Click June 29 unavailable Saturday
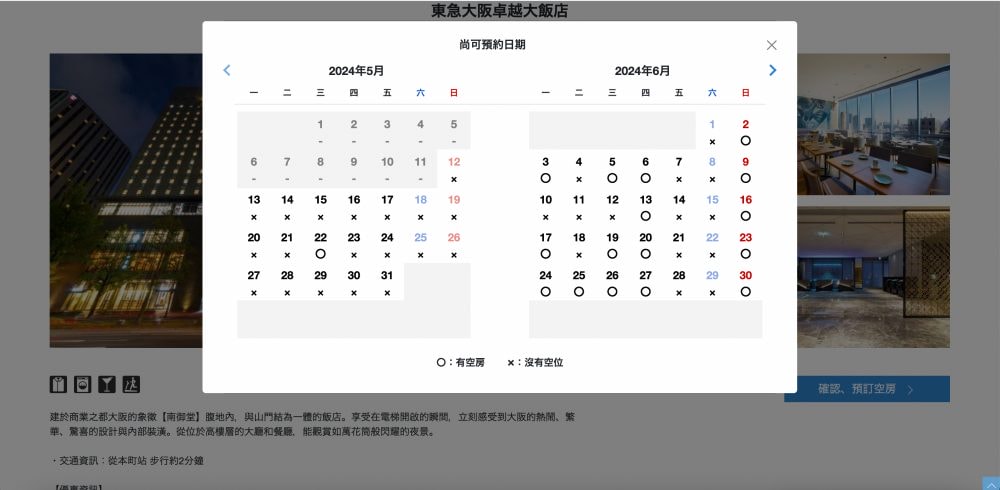Screen dimensions: 1000x490 (x=712, y=283)
